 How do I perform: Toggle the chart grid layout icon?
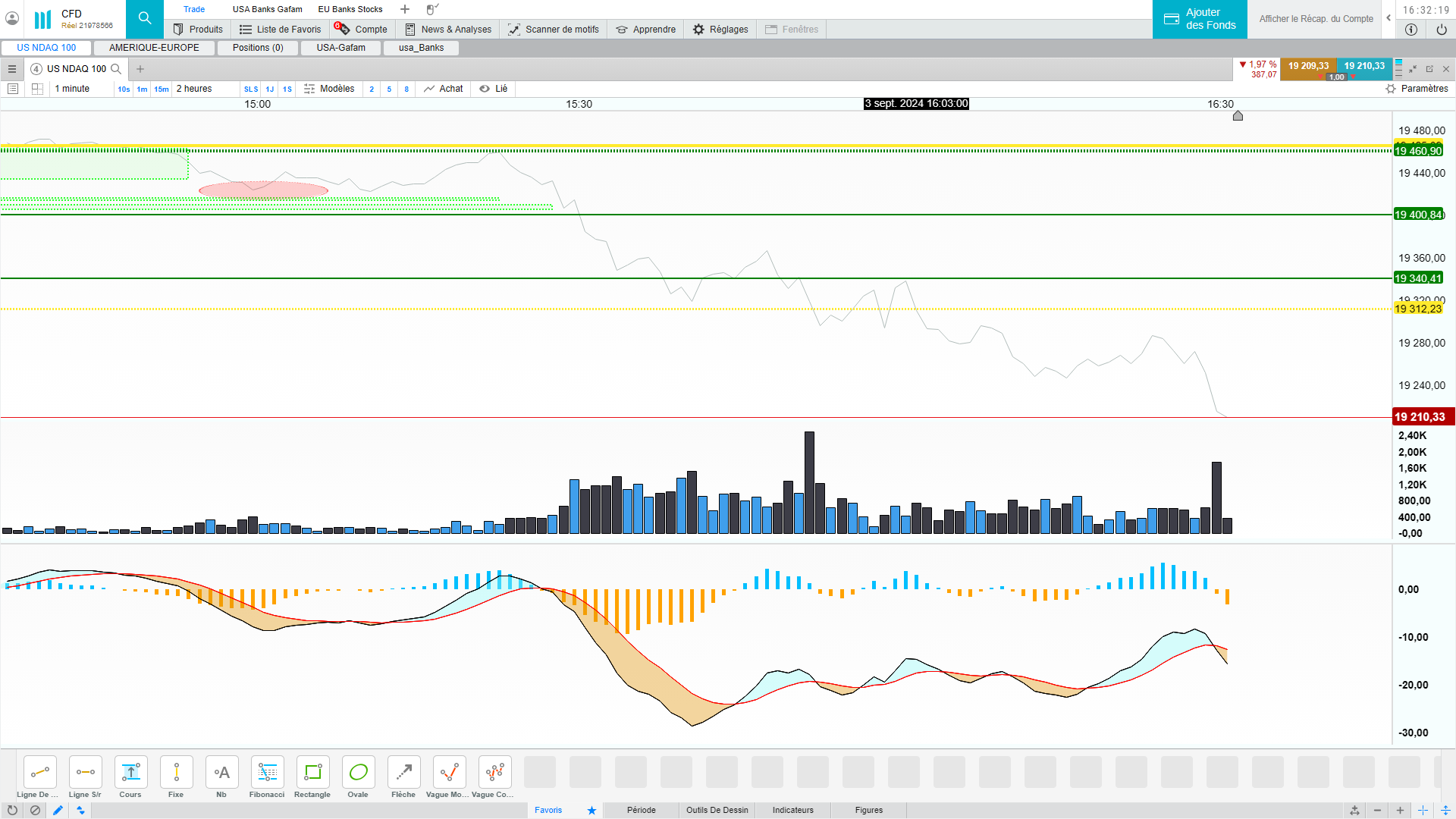37,89
